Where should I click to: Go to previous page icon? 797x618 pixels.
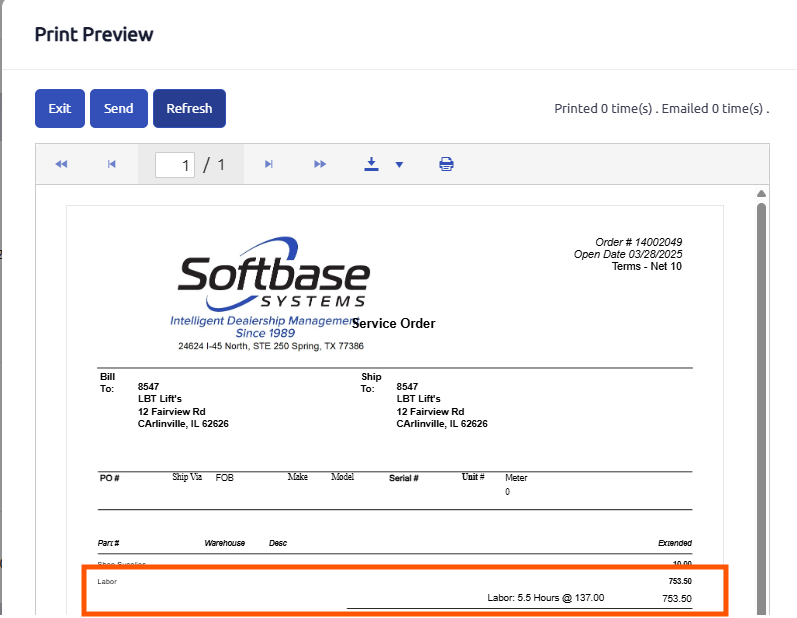click(112, 164)
